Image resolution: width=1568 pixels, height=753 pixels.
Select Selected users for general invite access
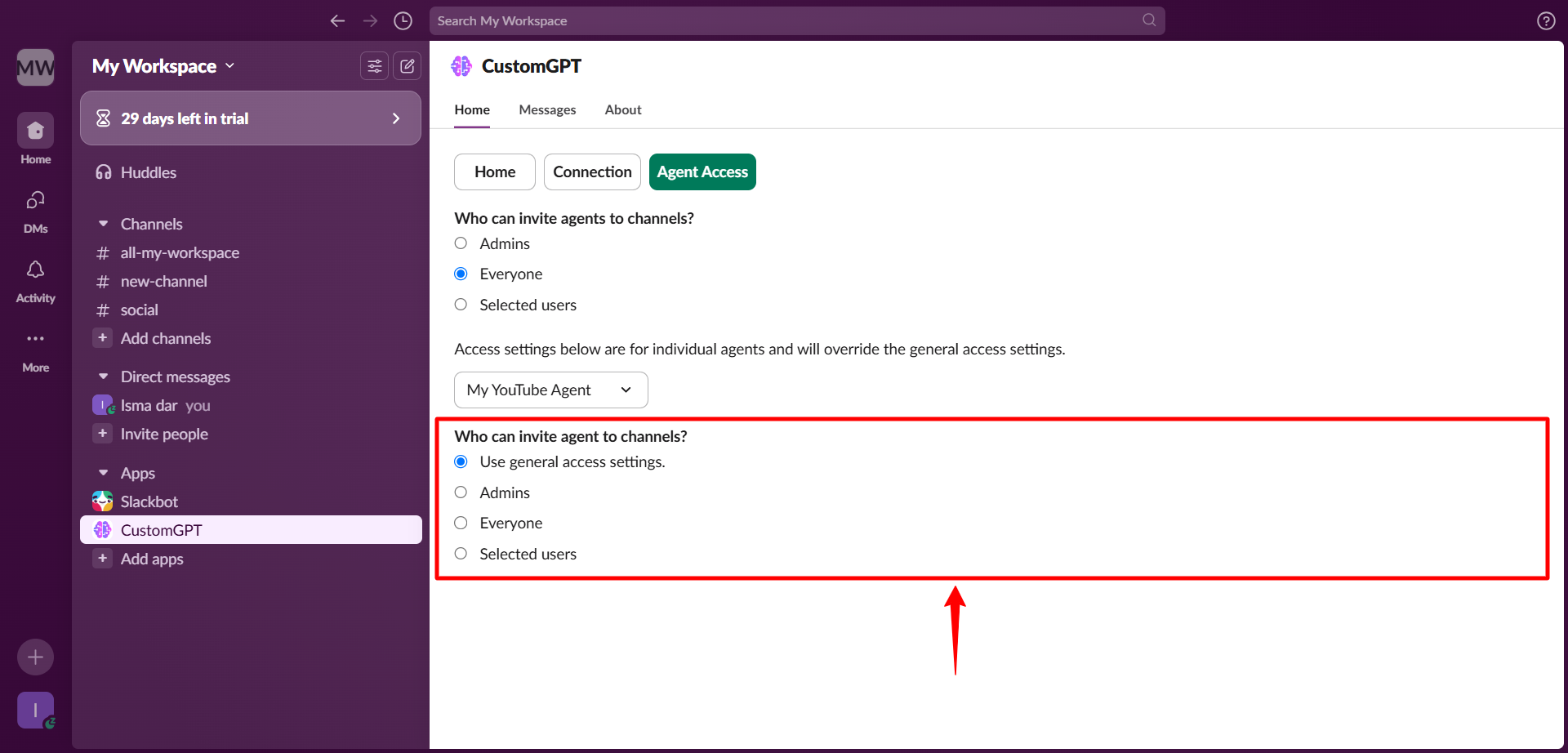click(461, 305)
